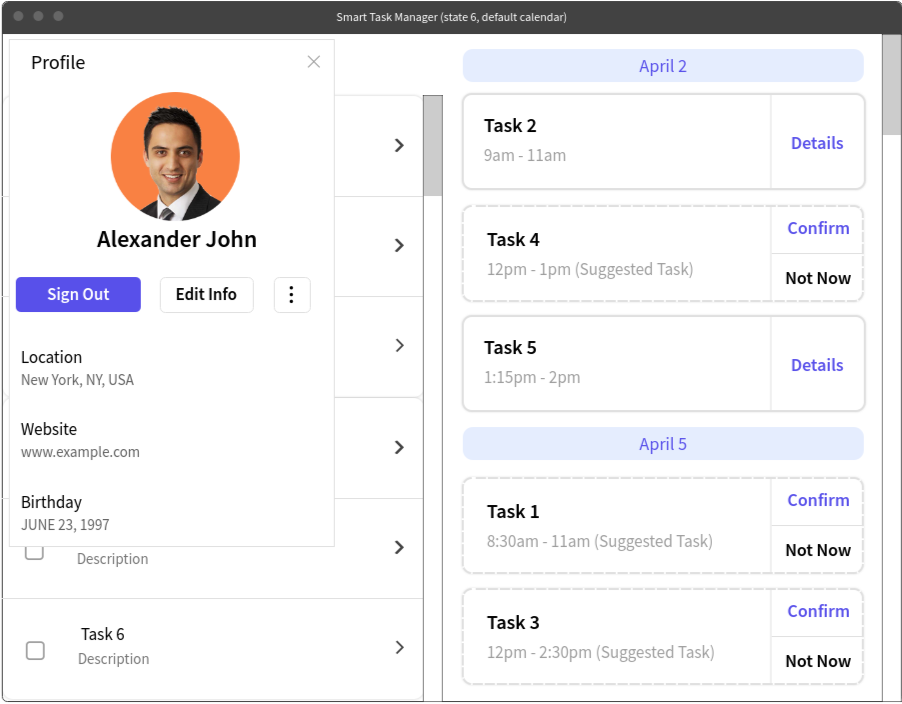902x704 pixels.
Task: Expand the third task row chevron
Action: [399, 345]
